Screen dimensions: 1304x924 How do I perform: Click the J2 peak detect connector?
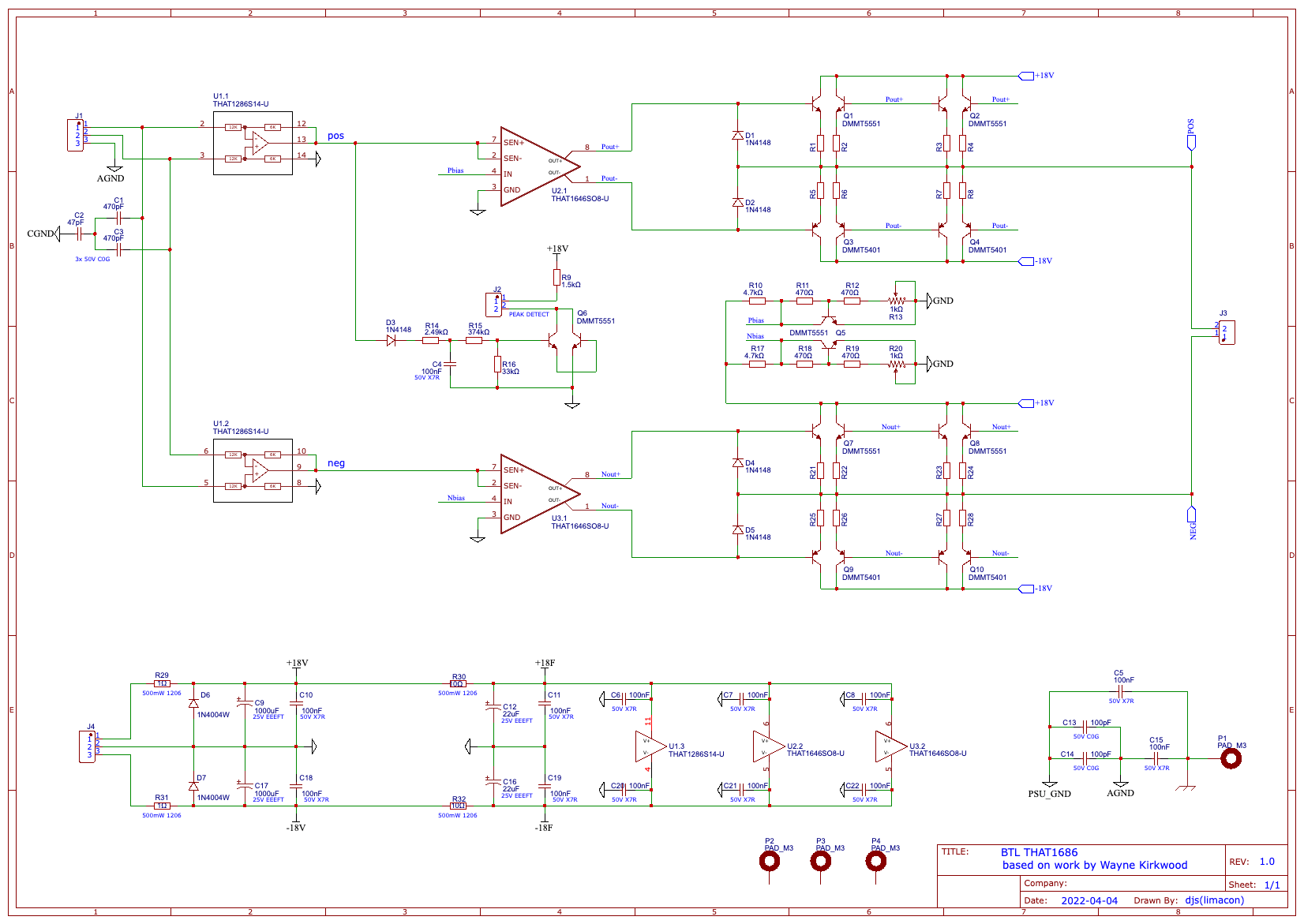click(494, 305)
